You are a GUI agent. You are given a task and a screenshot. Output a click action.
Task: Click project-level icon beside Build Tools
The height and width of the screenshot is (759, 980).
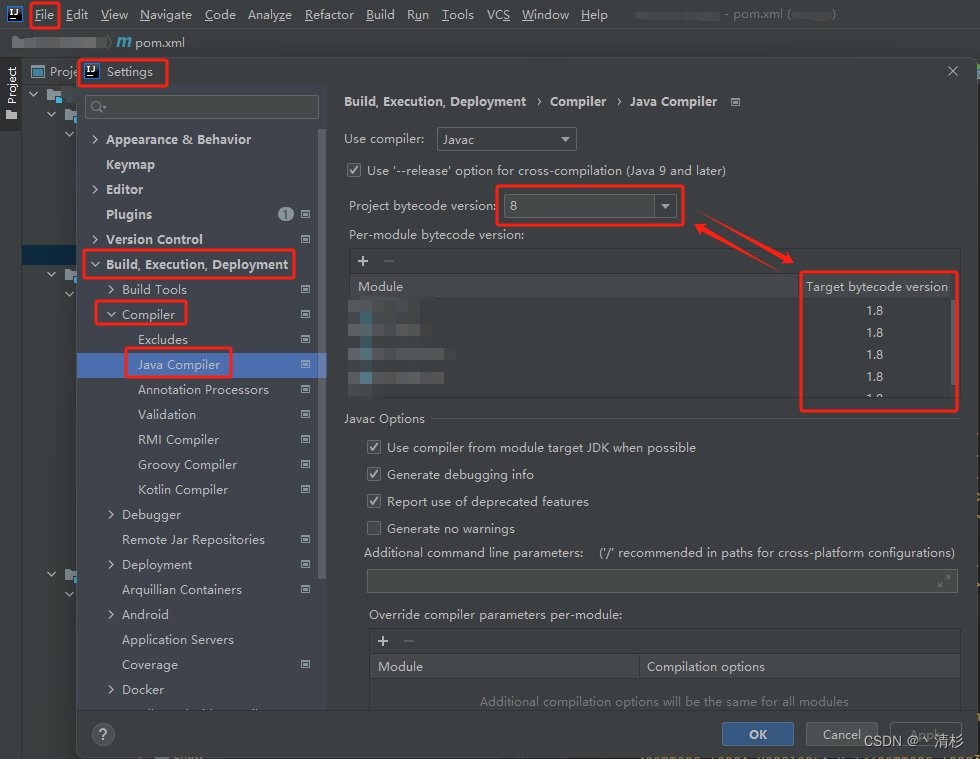pyautogui.click(x=306, y=289)
